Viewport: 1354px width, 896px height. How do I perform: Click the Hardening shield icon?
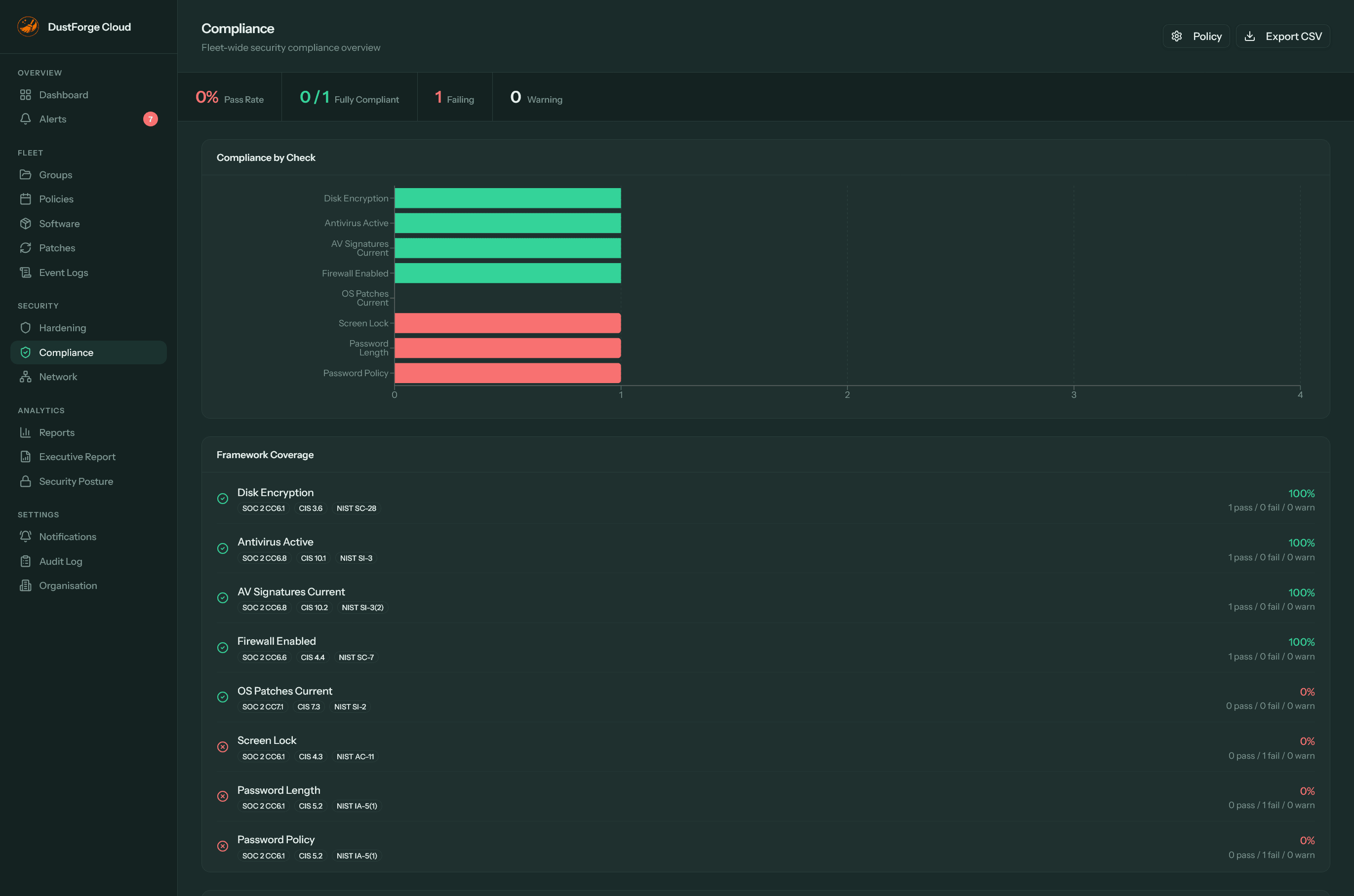pos(26,327)
